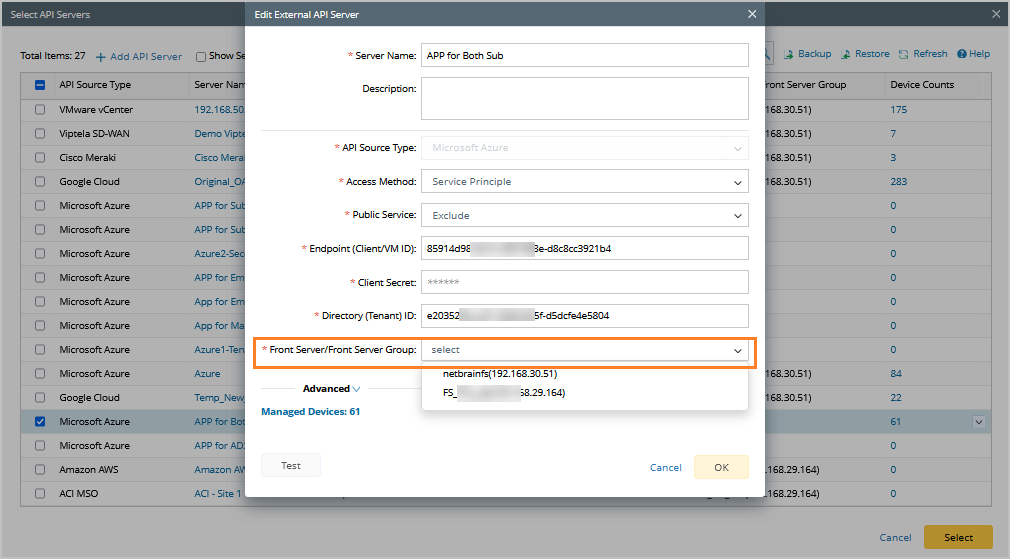Open Help via the question mark icon
The height and width of the screenshot is (559, 1010).
tap(961, 54)
